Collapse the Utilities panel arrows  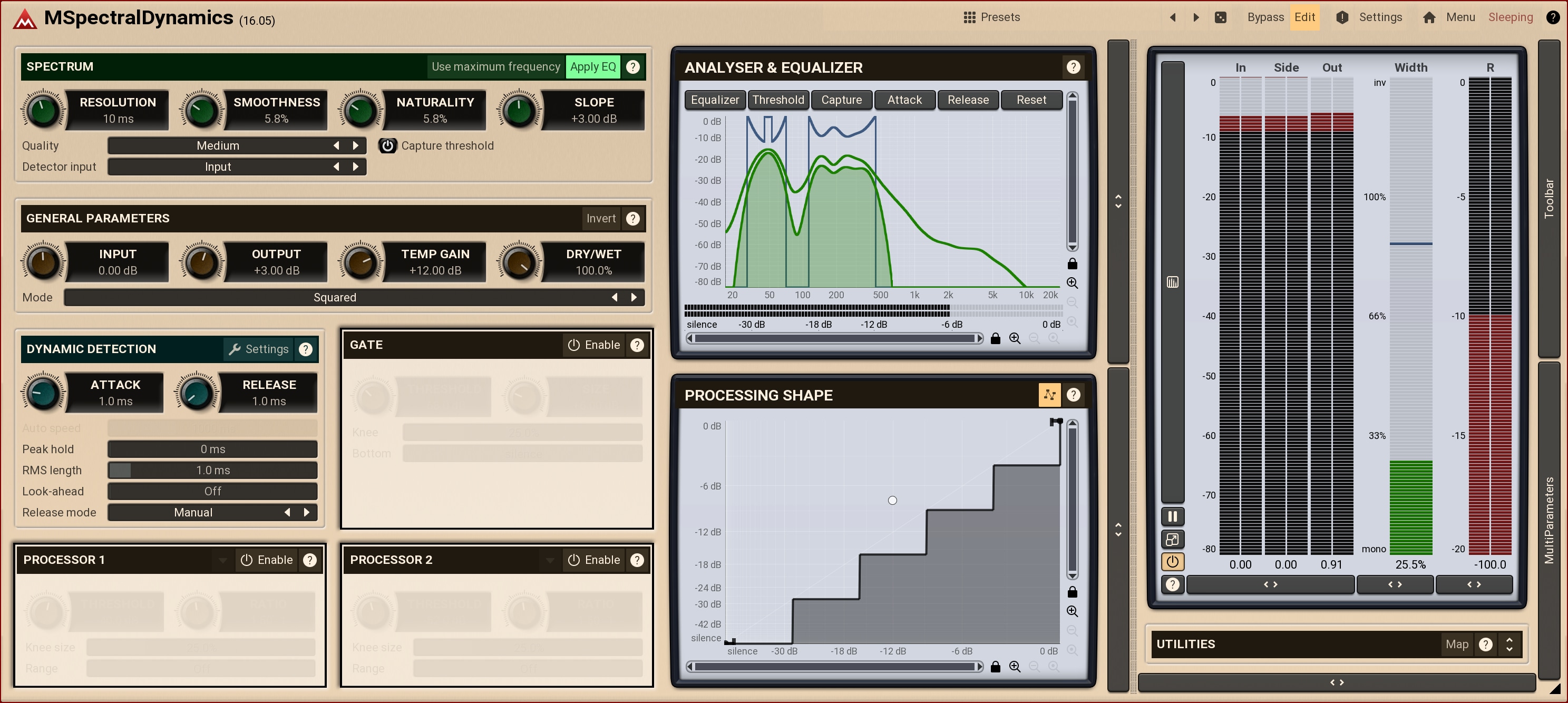[1509, 644]
